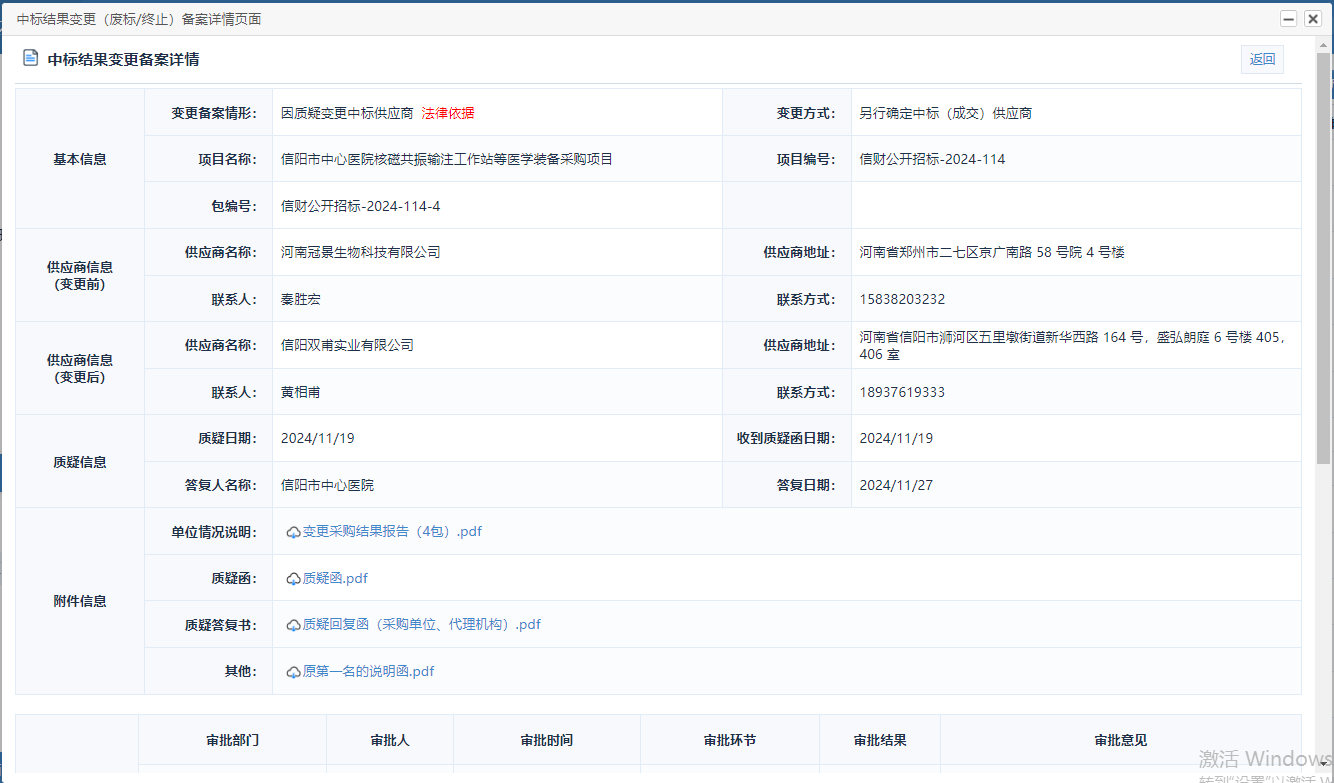
Task: Open the 法律依据 red link
Action: [x=448, y=113]
